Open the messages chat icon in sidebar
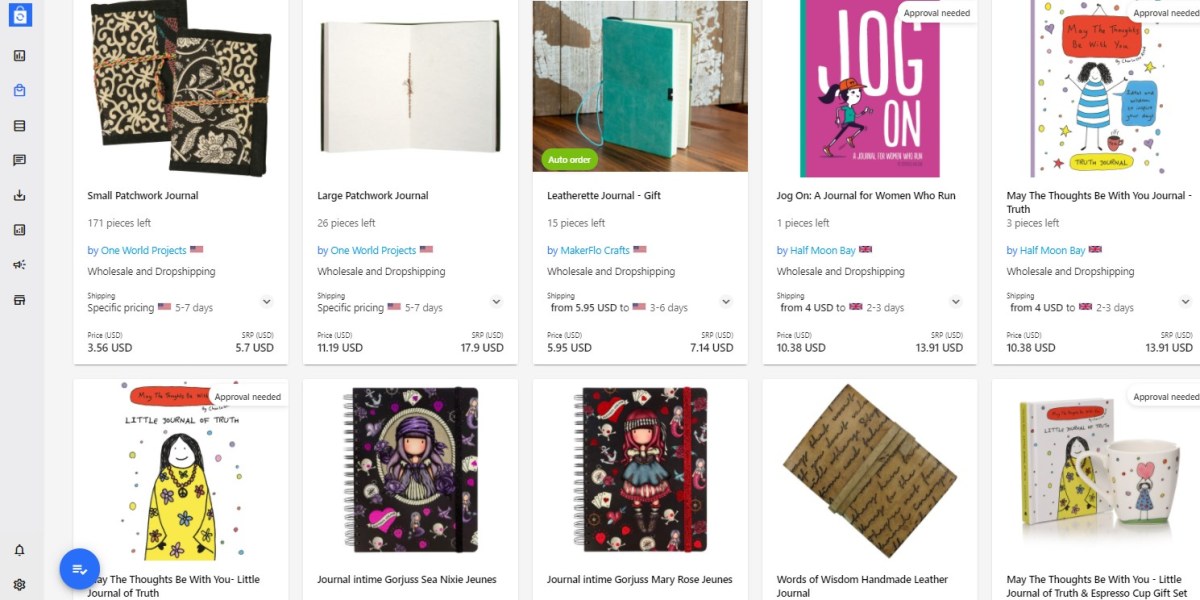Viewport: 1200px width, 600px height. [20, 160]
